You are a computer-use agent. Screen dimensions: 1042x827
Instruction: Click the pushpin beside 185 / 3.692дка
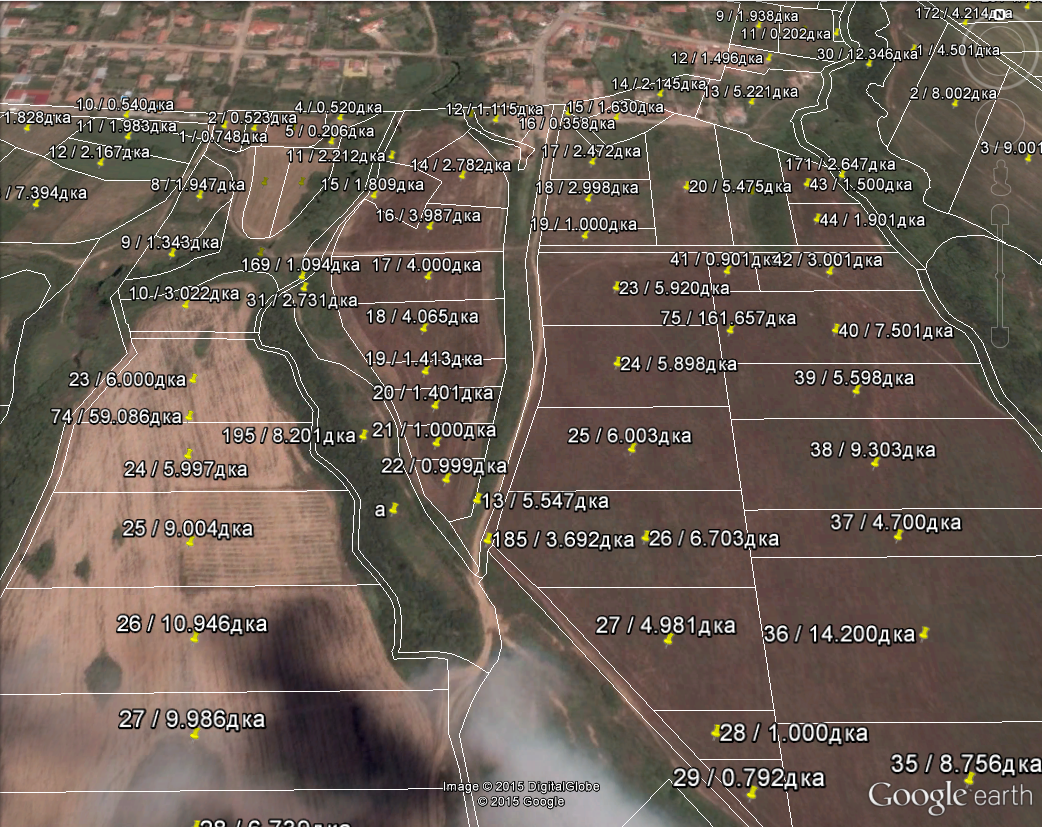click(488, 540)
